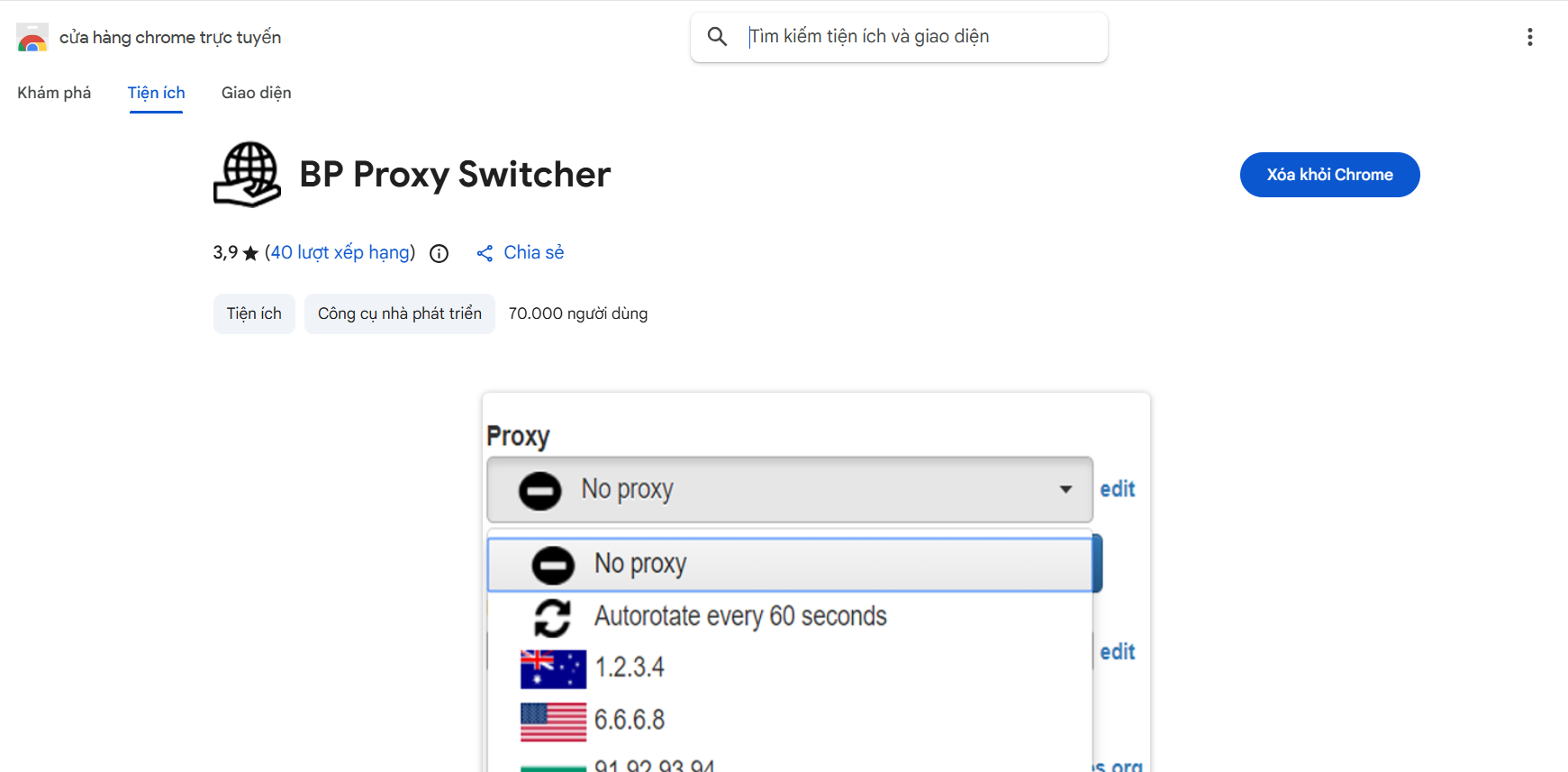This screenshot has height=772, width=1568.
Task: Select No proxy option in list
Action: pos(639,565)
